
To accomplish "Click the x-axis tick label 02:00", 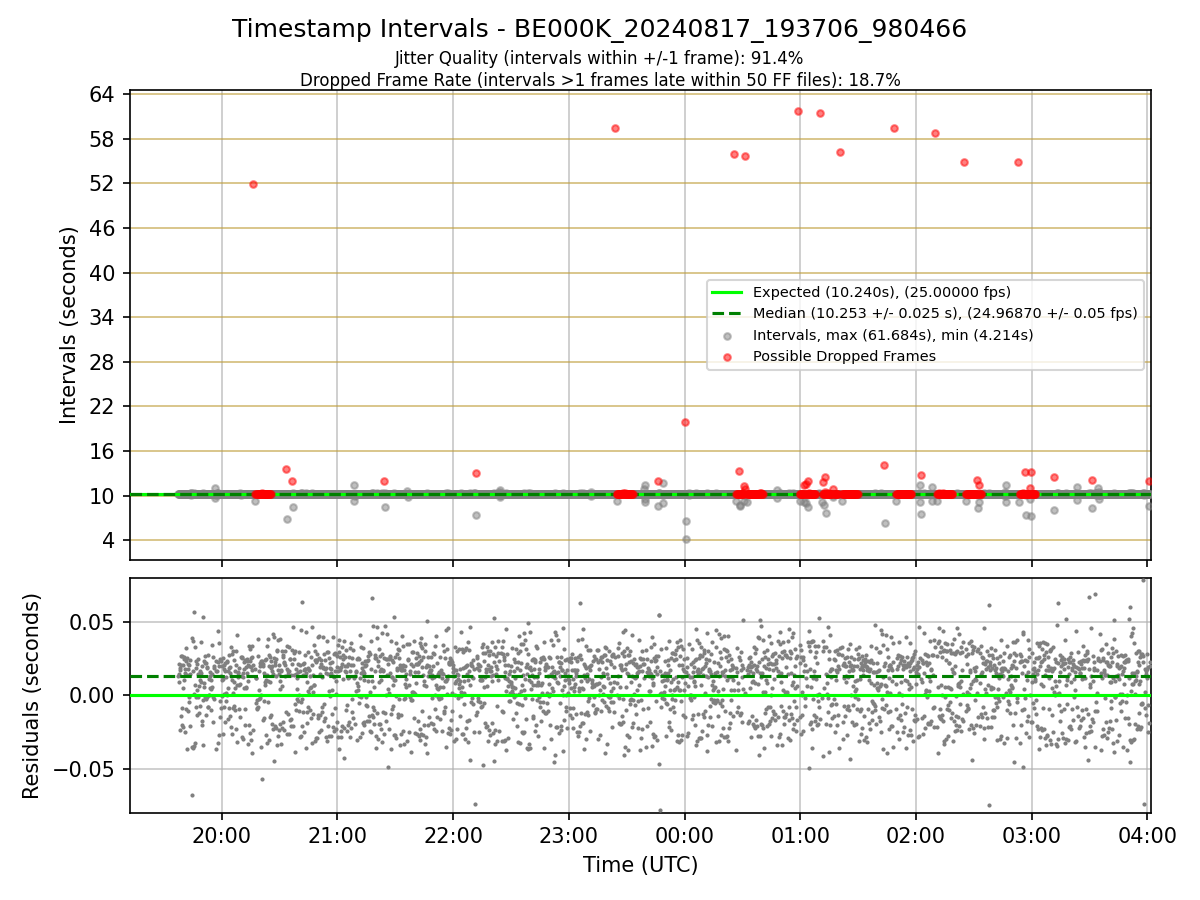I will point(916,835).
